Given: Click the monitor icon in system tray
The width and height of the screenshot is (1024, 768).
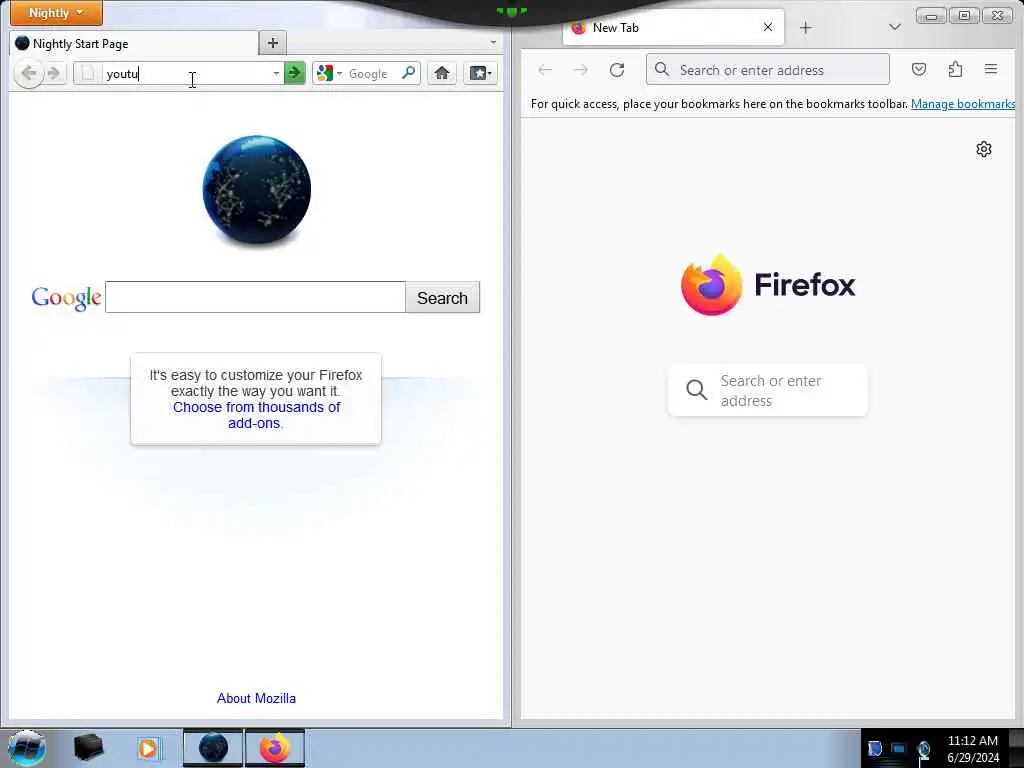Looking at the screenshot, I should point(899,748).
